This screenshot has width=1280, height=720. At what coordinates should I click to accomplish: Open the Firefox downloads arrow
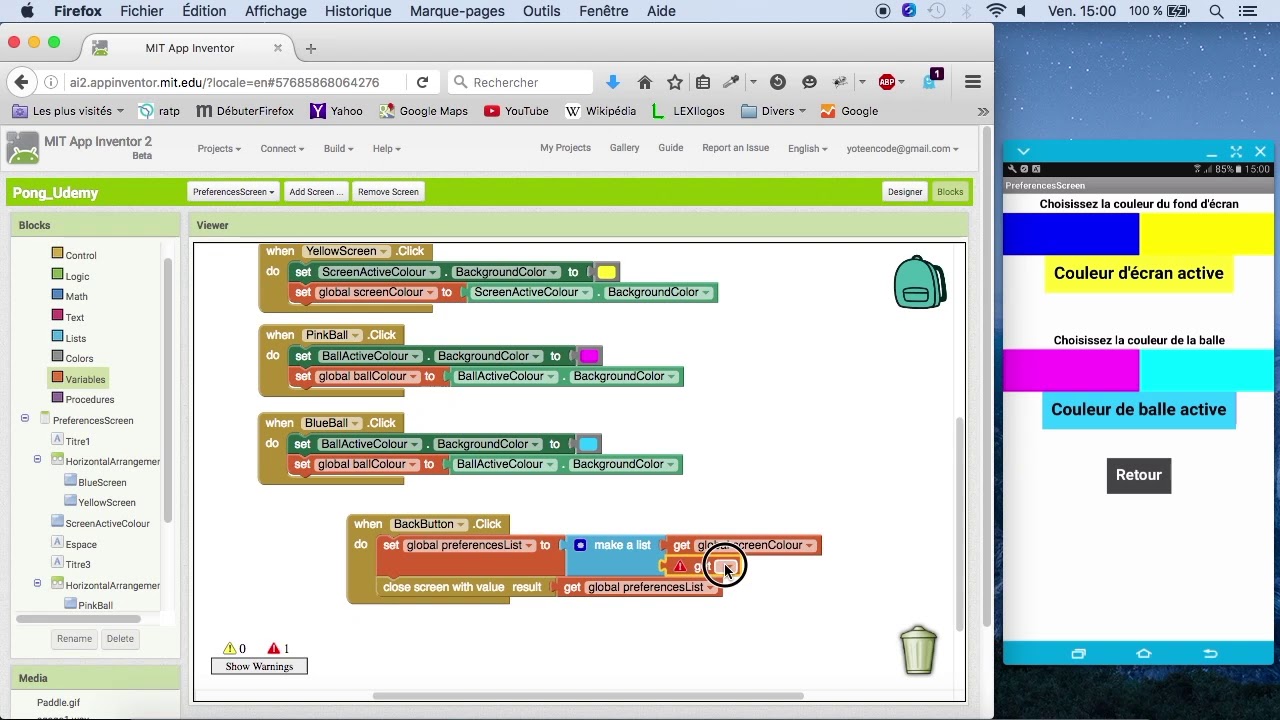613,82
